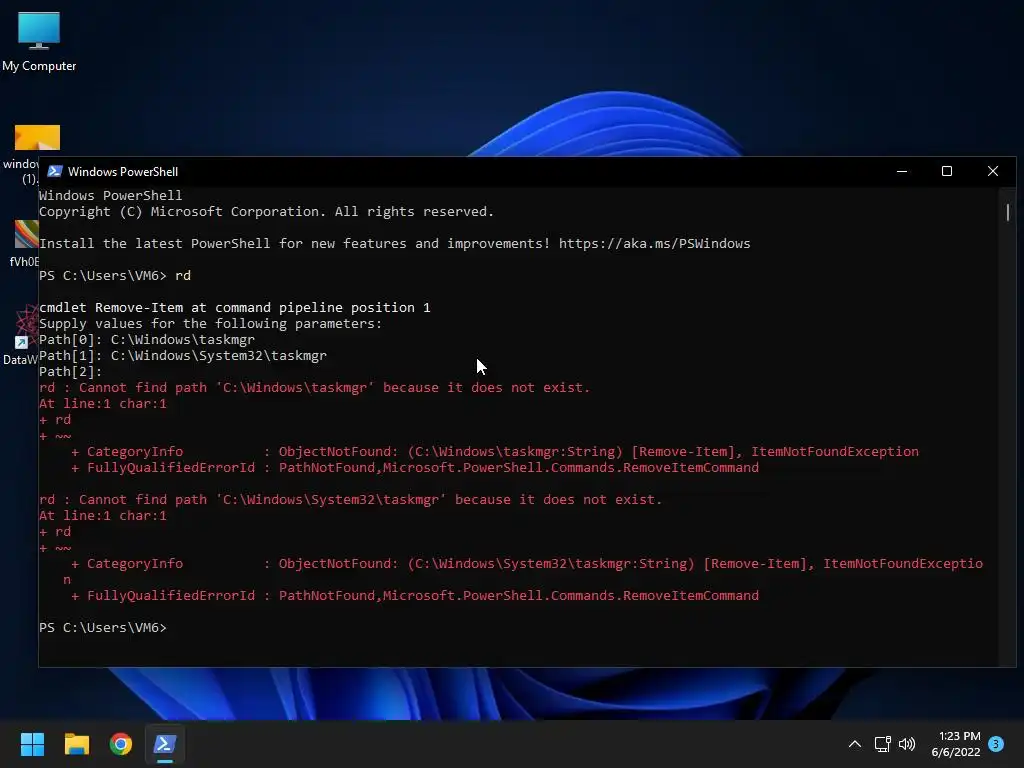
Task: Maximize the Windows PowerShell window
Action: pos(947,171)
